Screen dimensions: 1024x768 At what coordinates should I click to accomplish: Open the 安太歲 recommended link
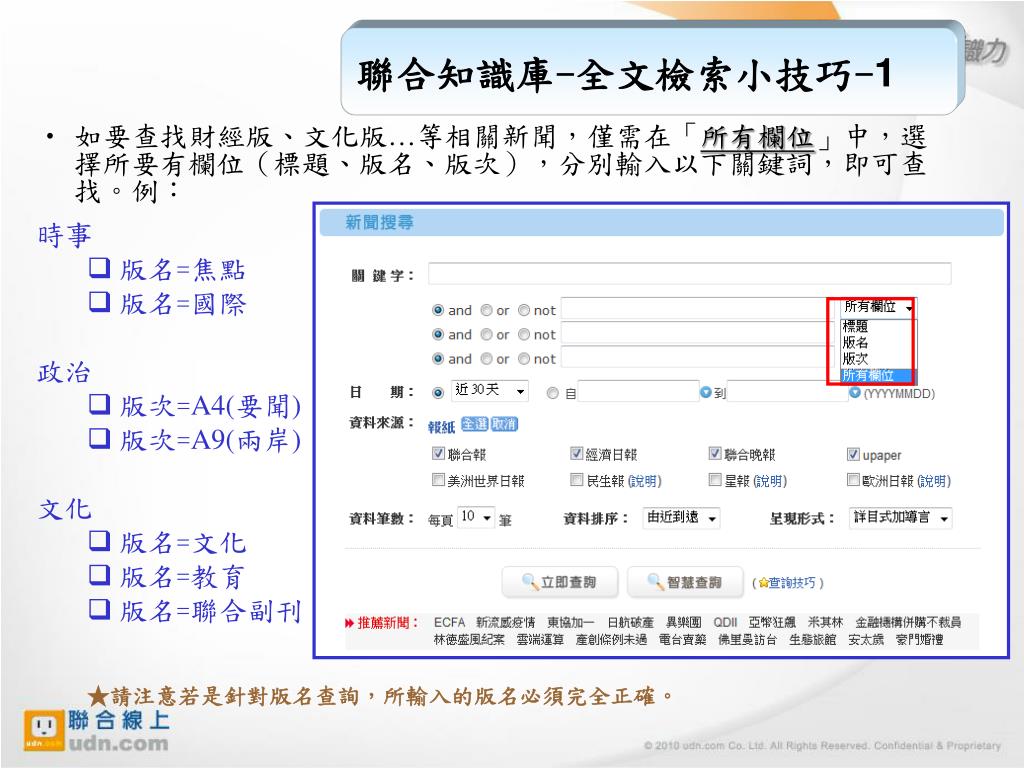click(x=866, y=639)
